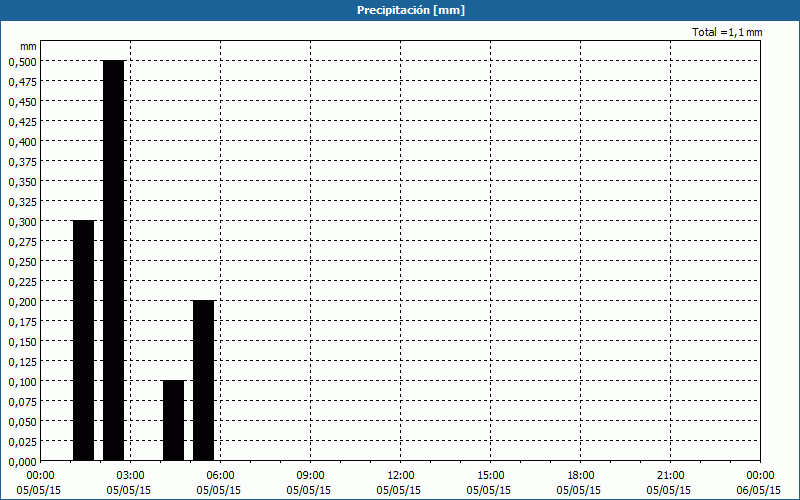Select the shortest bar reaching 0,100 mm
This screenshot has width=800, height=500.
(x=173, y=420)
